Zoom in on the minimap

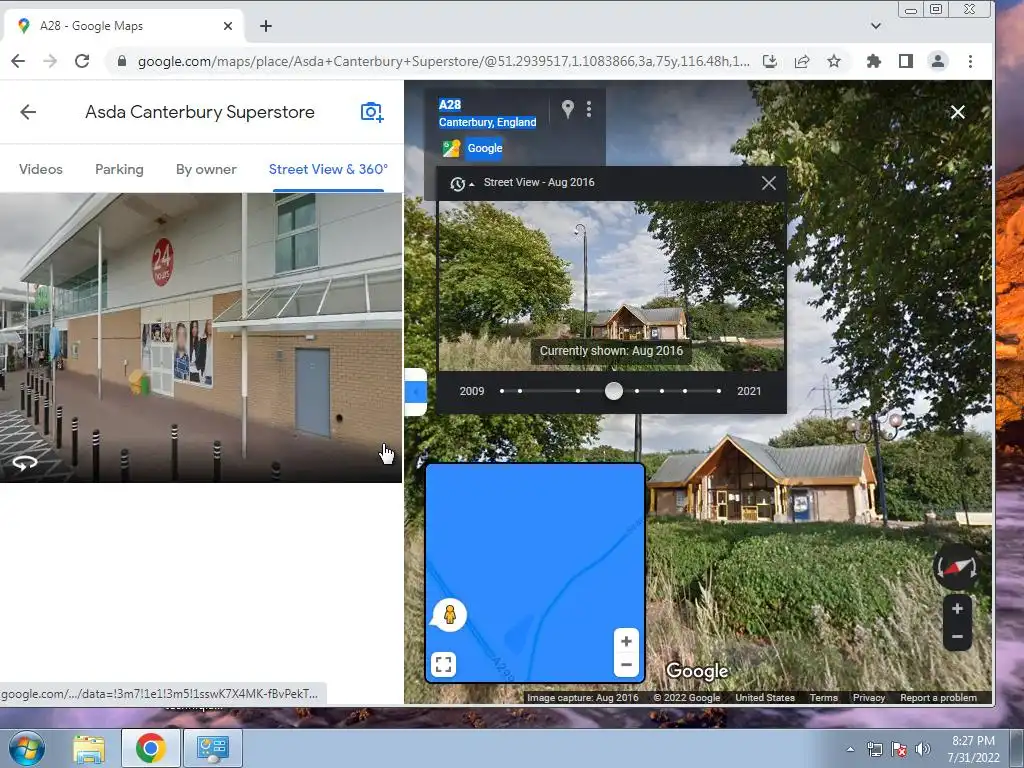[626, 641]
